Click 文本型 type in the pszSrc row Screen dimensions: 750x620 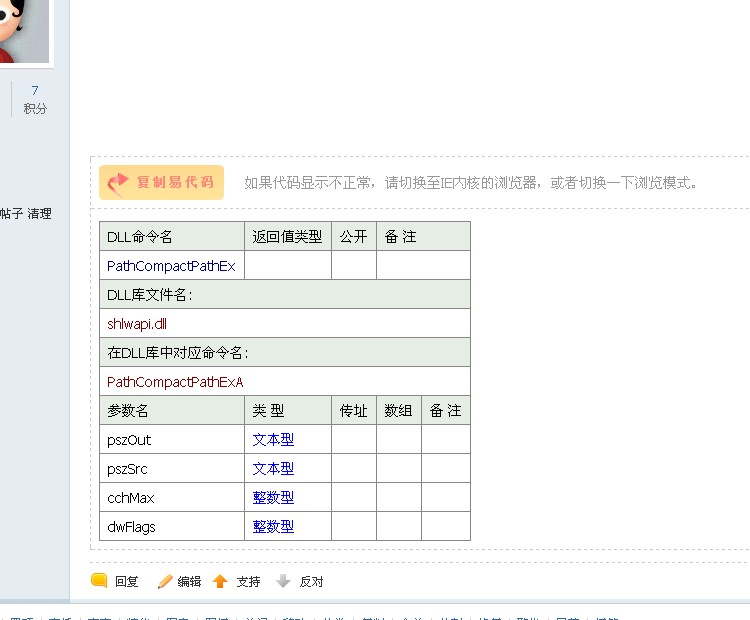tap(273, 469)
